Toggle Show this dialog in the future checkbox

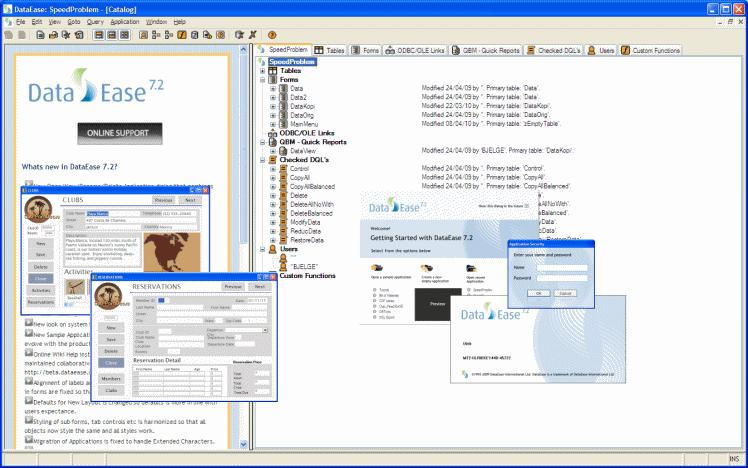(x=527, y=206)
